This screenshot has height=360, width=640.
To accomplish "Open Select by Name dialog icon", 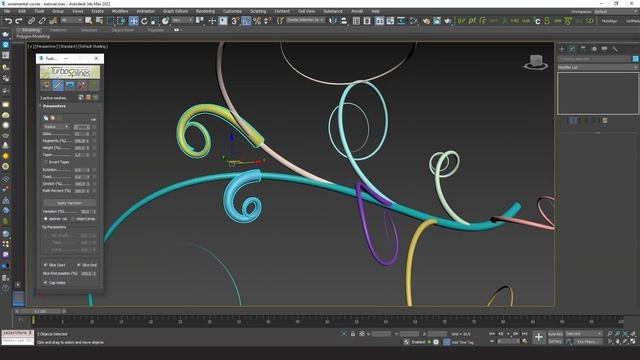I will 99,21.
